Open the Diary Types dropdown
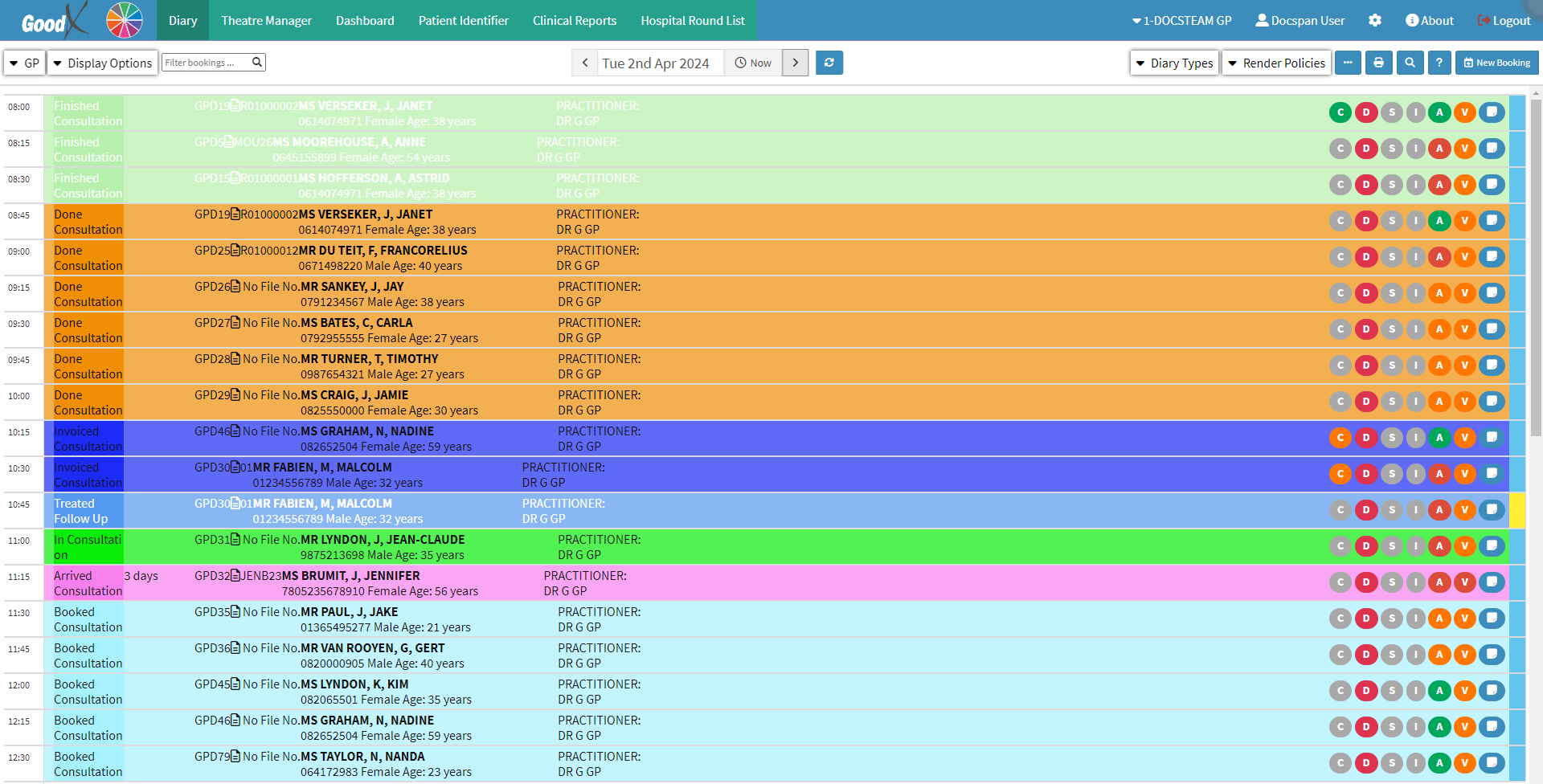Viewport: 1543px width, 784px height. (1174, 63)
